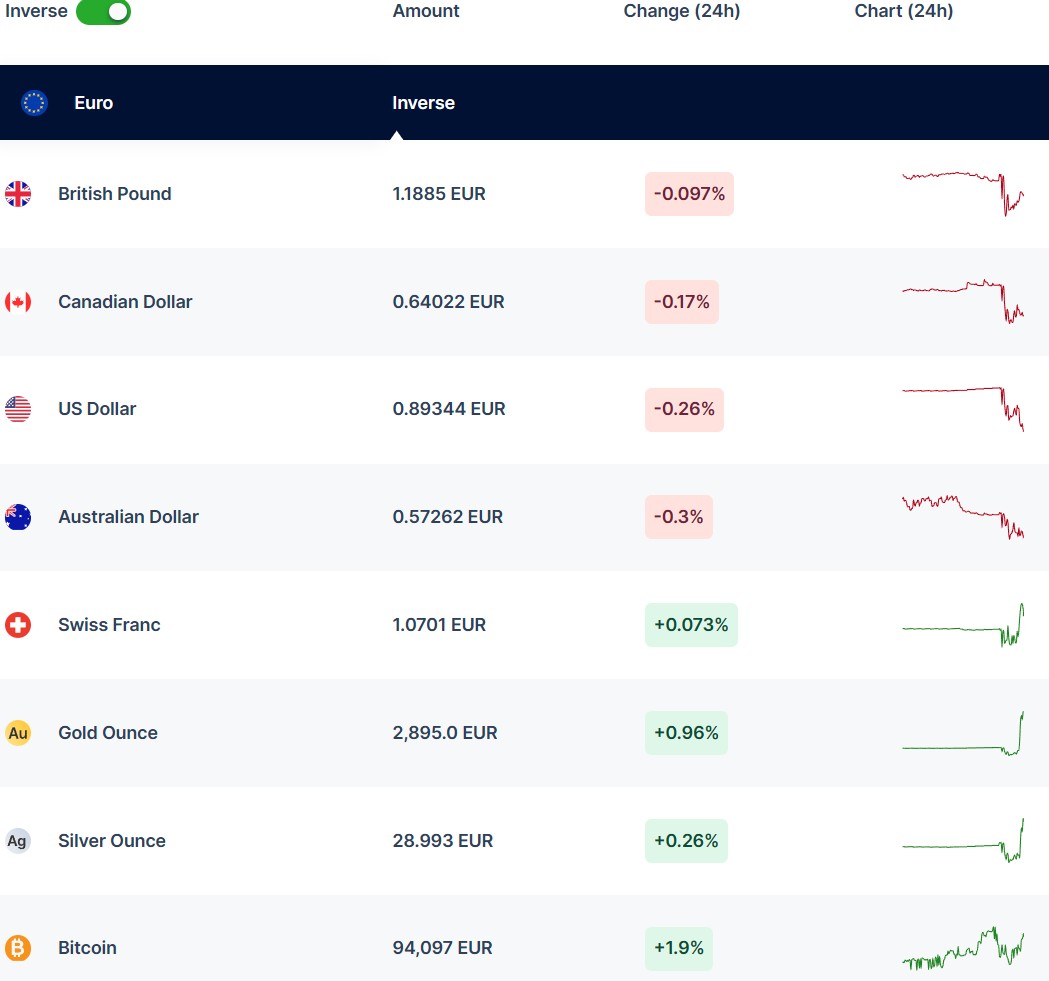Screen dimensions: 1049x981
Task: Toggle the Inverse switch off
Action: pos(103,12)
